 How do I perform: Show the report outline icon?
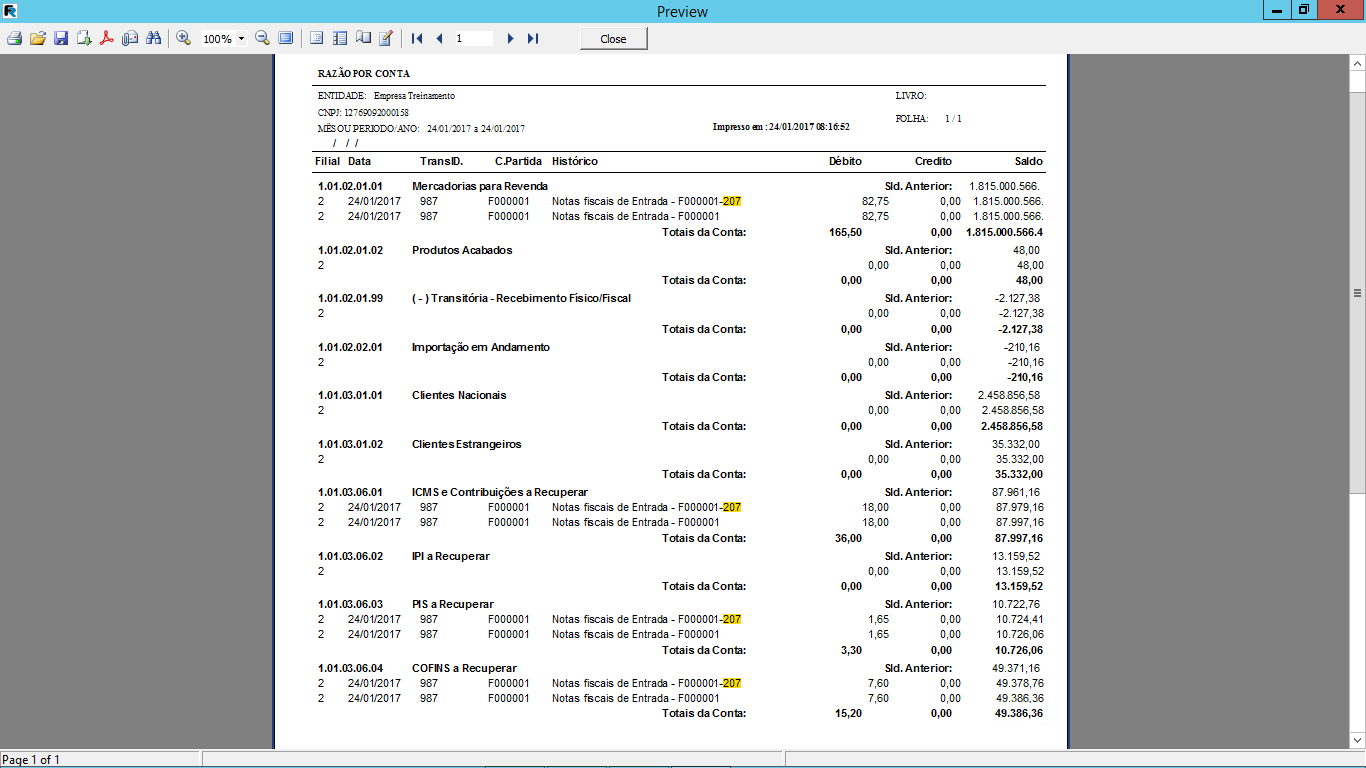click(x=317, y=38)
